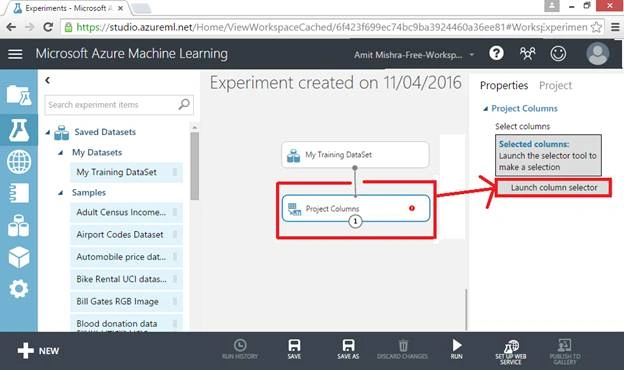This screenshot has height=370, width=624.
Task: Click the Saved Datasets label
Action: click(x=105, y=132)
